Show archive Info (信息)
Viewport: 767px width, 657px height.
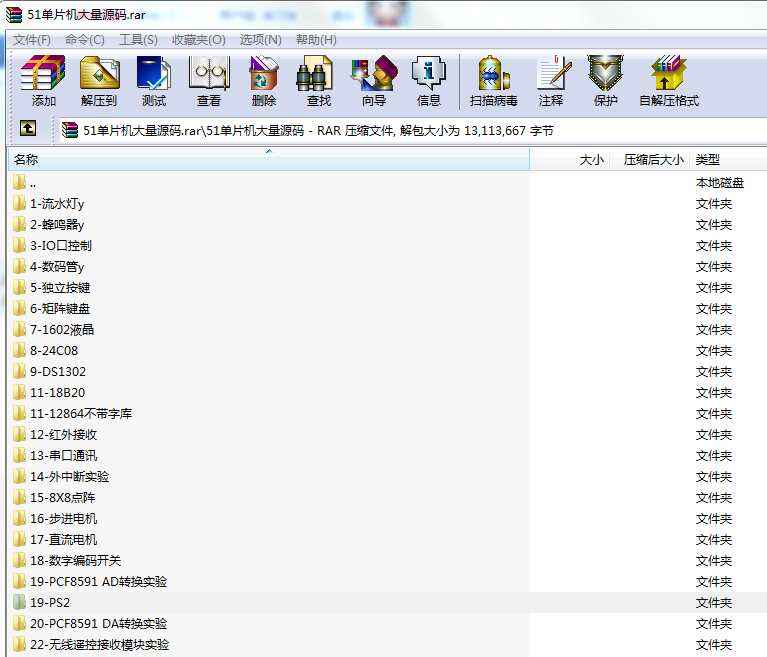429,73
